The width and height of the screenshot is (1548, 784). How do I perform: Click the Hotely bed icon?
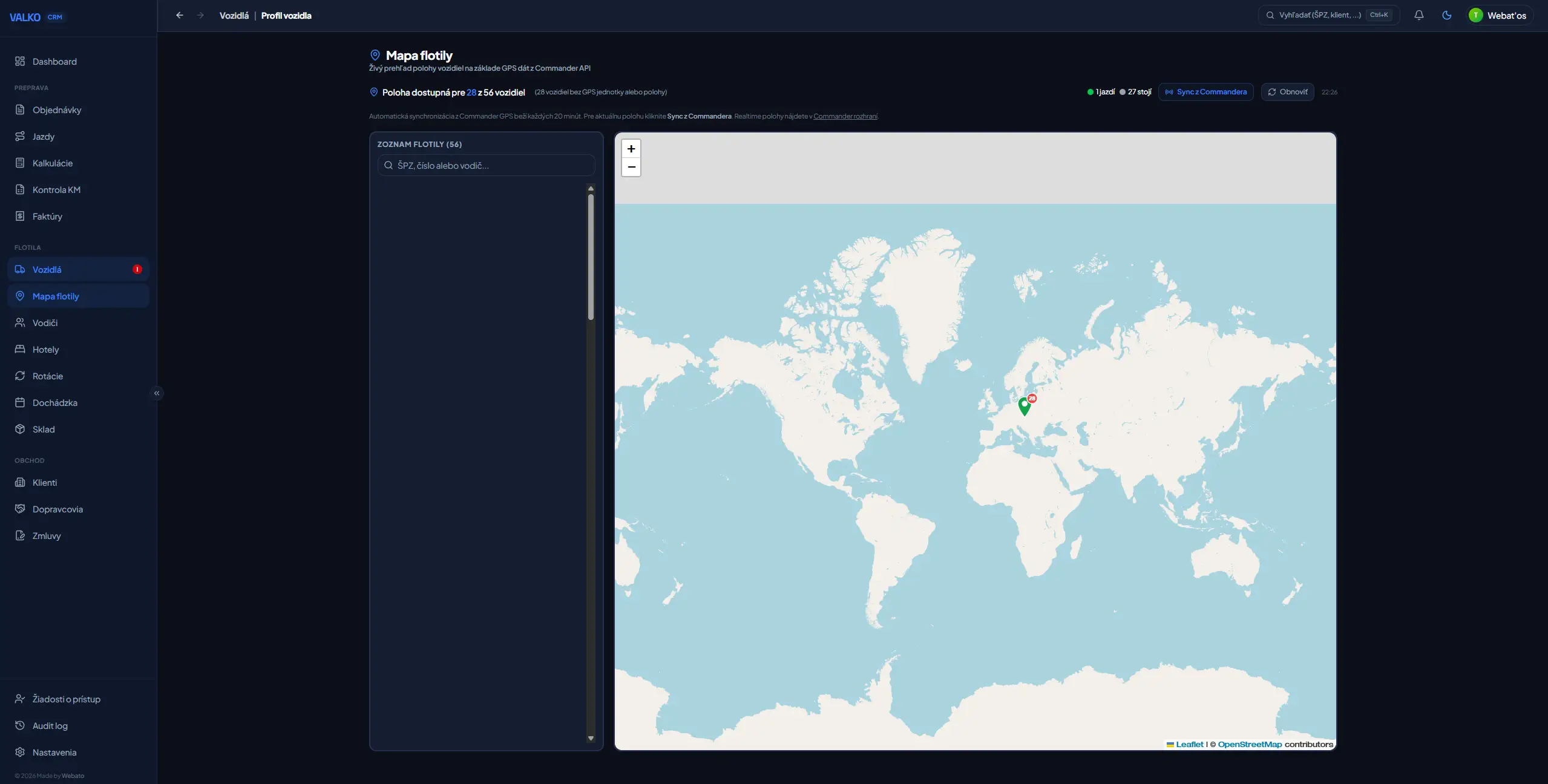20,350
